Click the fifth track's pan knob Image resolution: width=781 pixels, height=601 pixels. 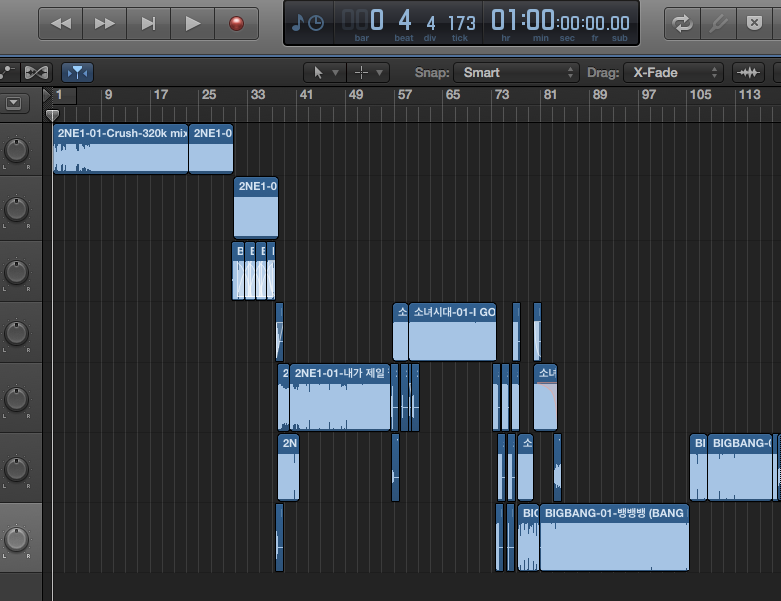tap(16, 399)
